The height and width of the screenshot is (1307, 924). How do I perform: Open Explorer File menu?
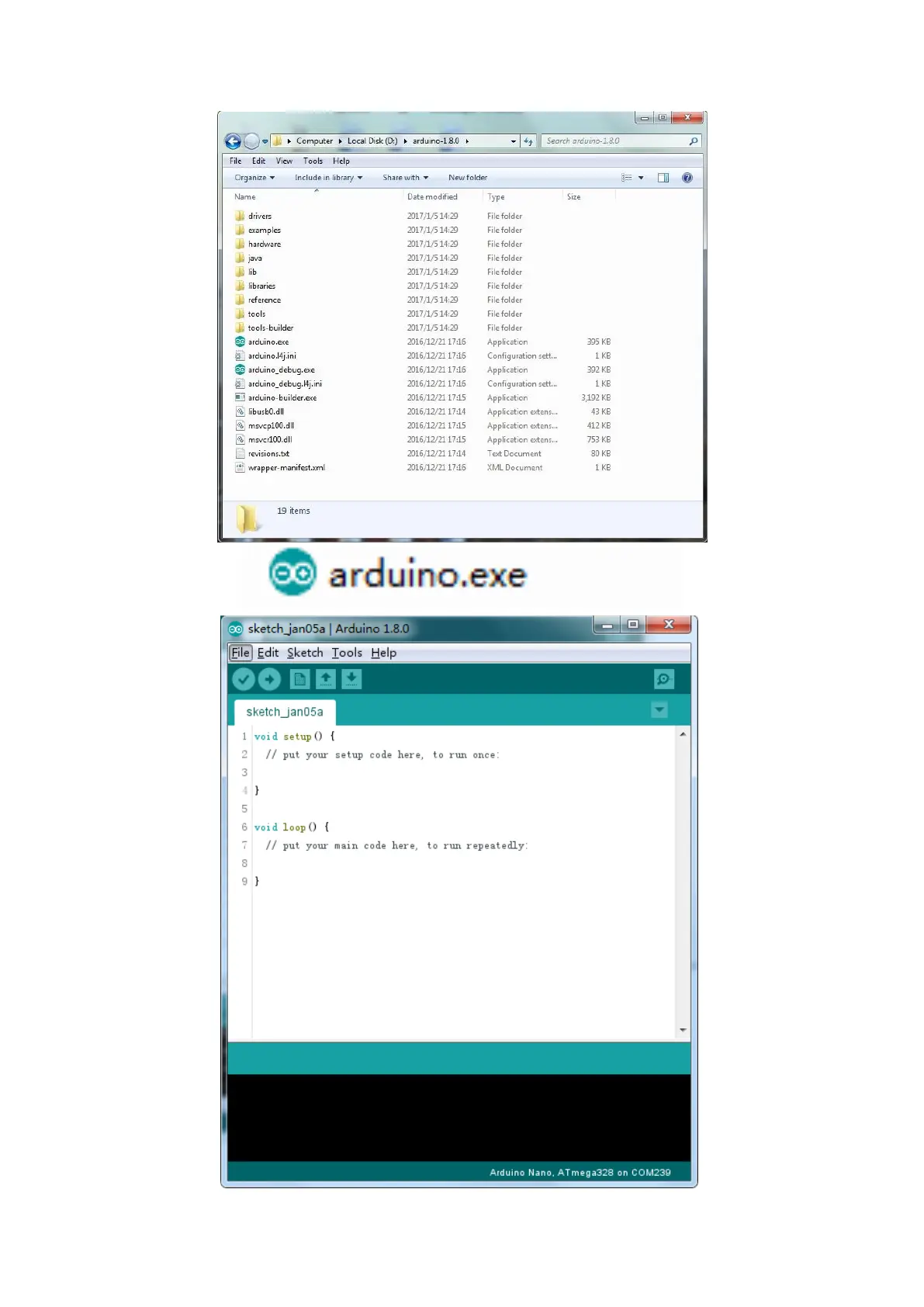coord(236,161)
